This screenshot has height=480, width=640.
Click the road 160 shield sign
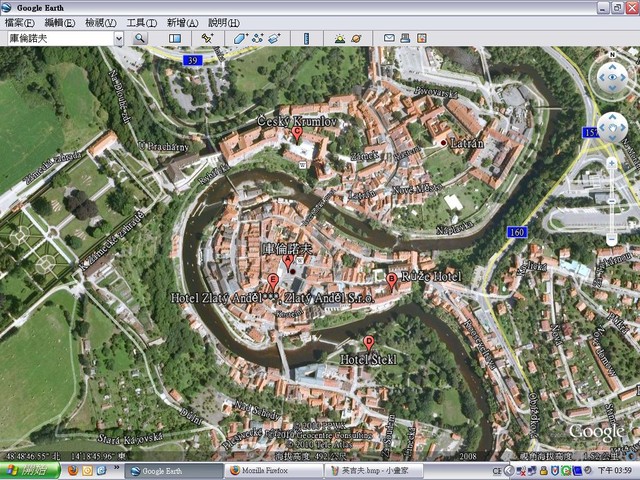(x=517, y=232)
